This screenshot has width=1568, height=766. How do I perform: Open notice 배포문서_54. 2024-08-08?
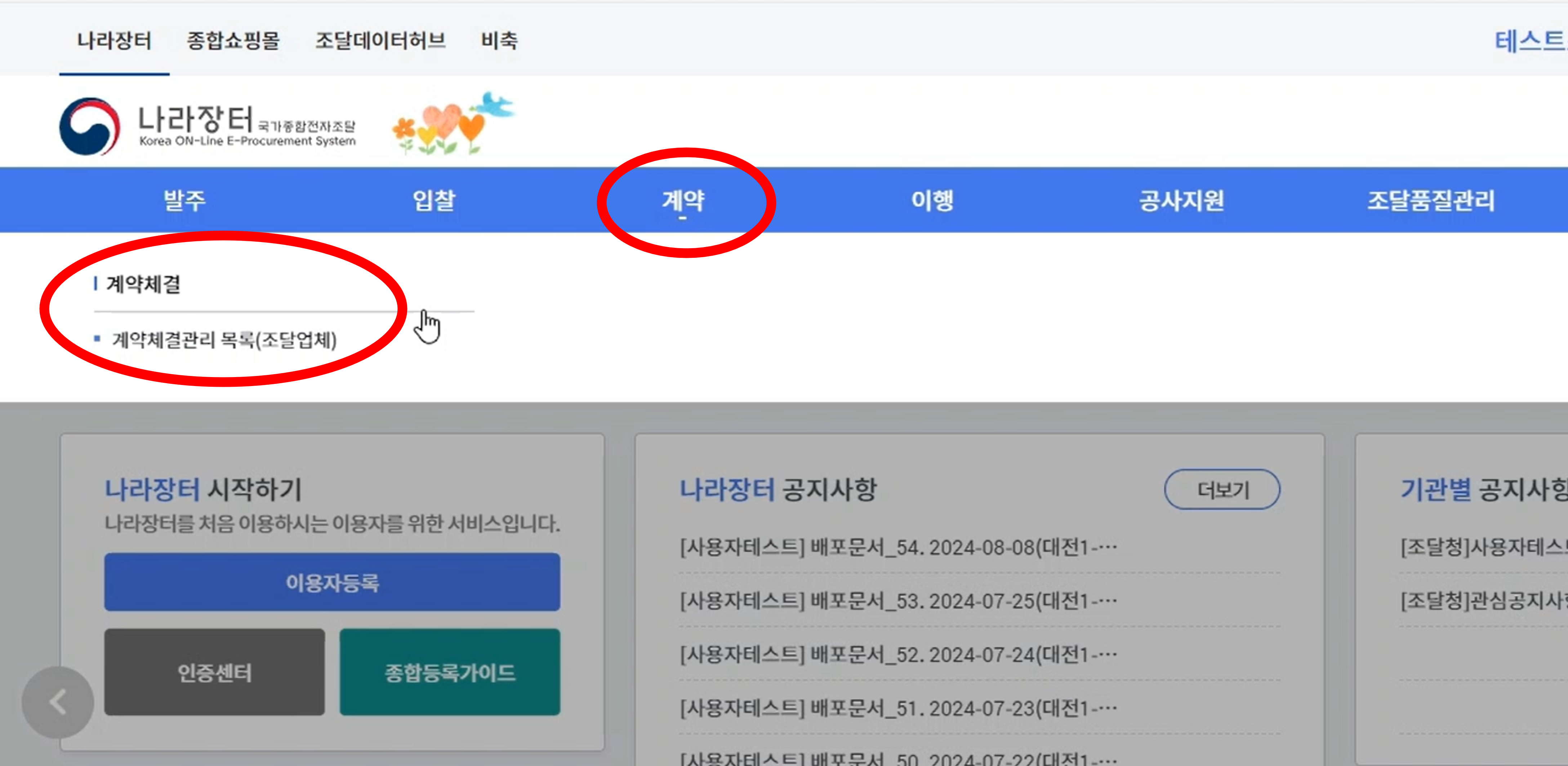click(899, 547)
